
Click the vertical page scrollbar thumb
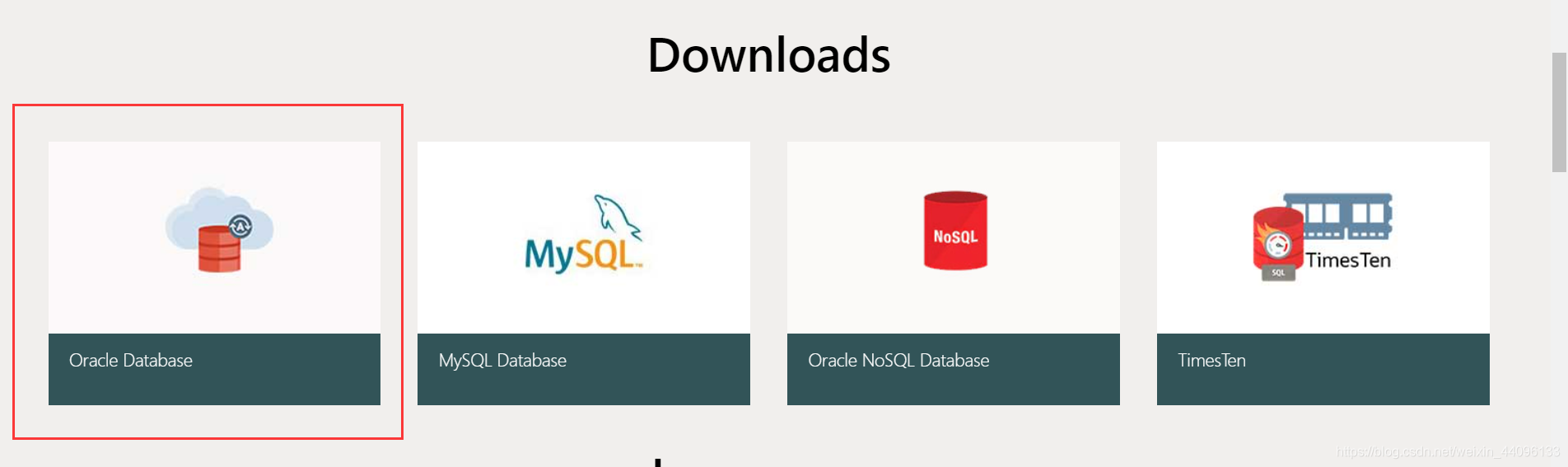[x=1559, y=112]
